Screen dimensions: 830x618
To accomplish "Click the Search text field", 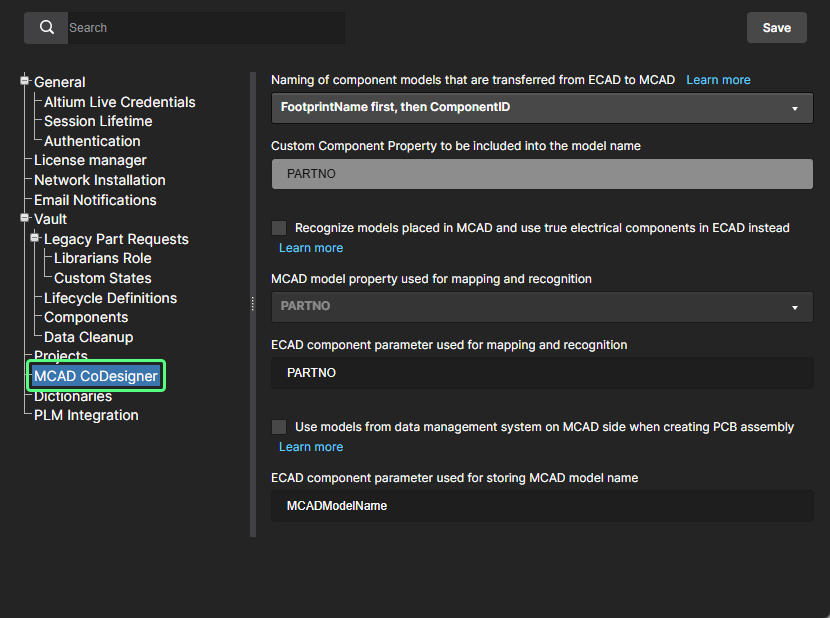I will (205, 28).
